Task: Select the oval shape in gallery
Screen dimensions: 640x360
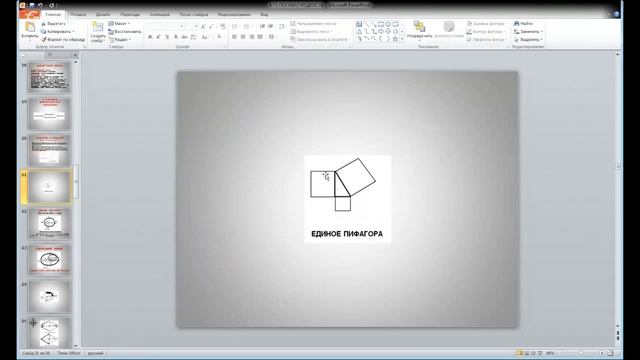Action: coord(388,24)
